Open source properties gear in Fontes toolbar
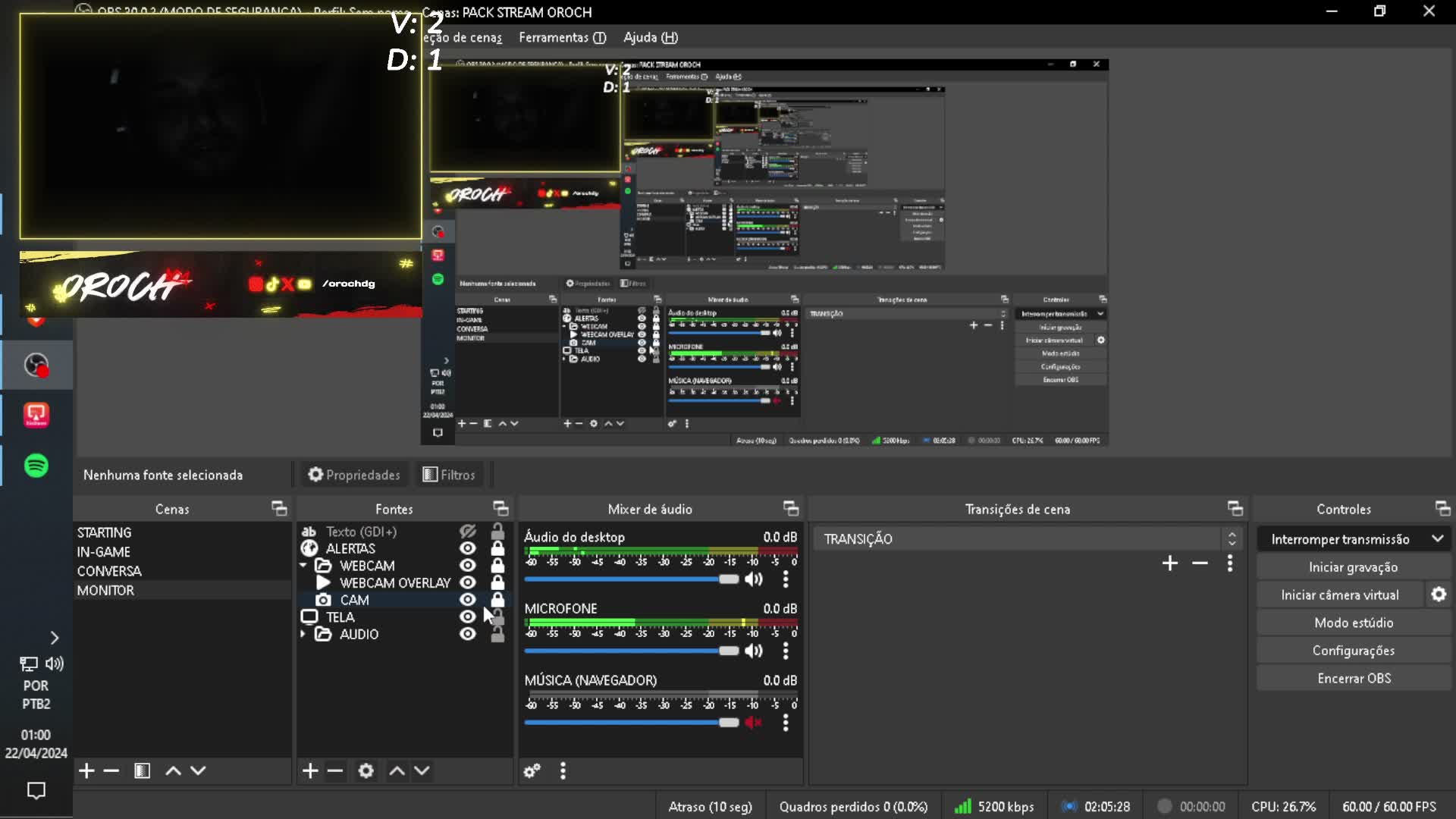The width and height of the screenshot is (1456, 819). point(366,771)
